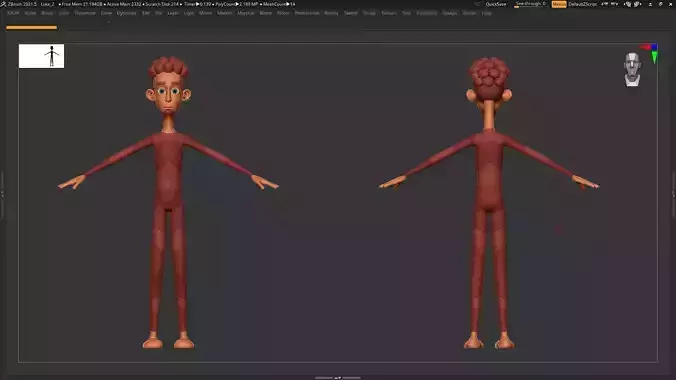
Task: Open the Light menu
Action: (x=189, y=13)
